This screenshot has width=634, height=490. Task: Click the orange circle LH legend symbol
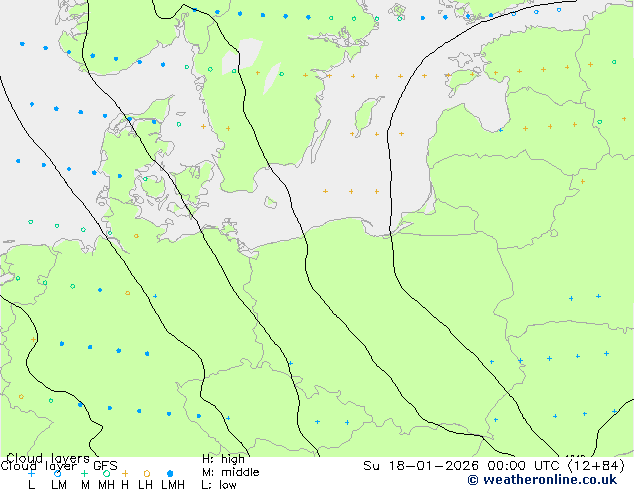(147, 473)
